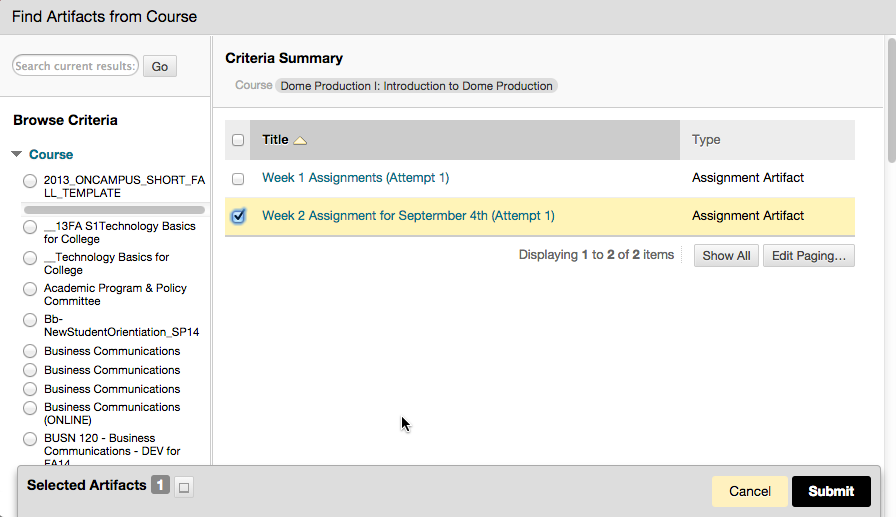896x517 pixels.
Task: Click the Type column header
Action: click(706, 140)
